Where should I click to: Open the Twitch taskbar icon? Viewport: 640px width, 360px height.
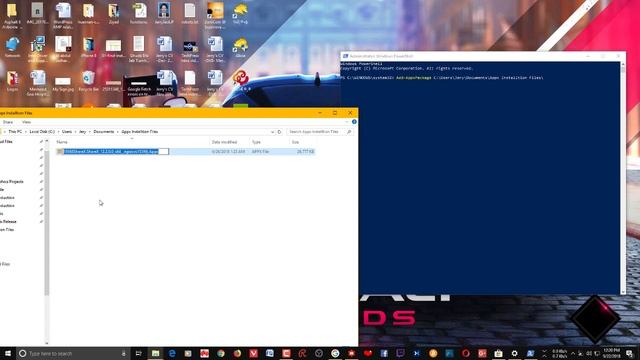(400, 353)
